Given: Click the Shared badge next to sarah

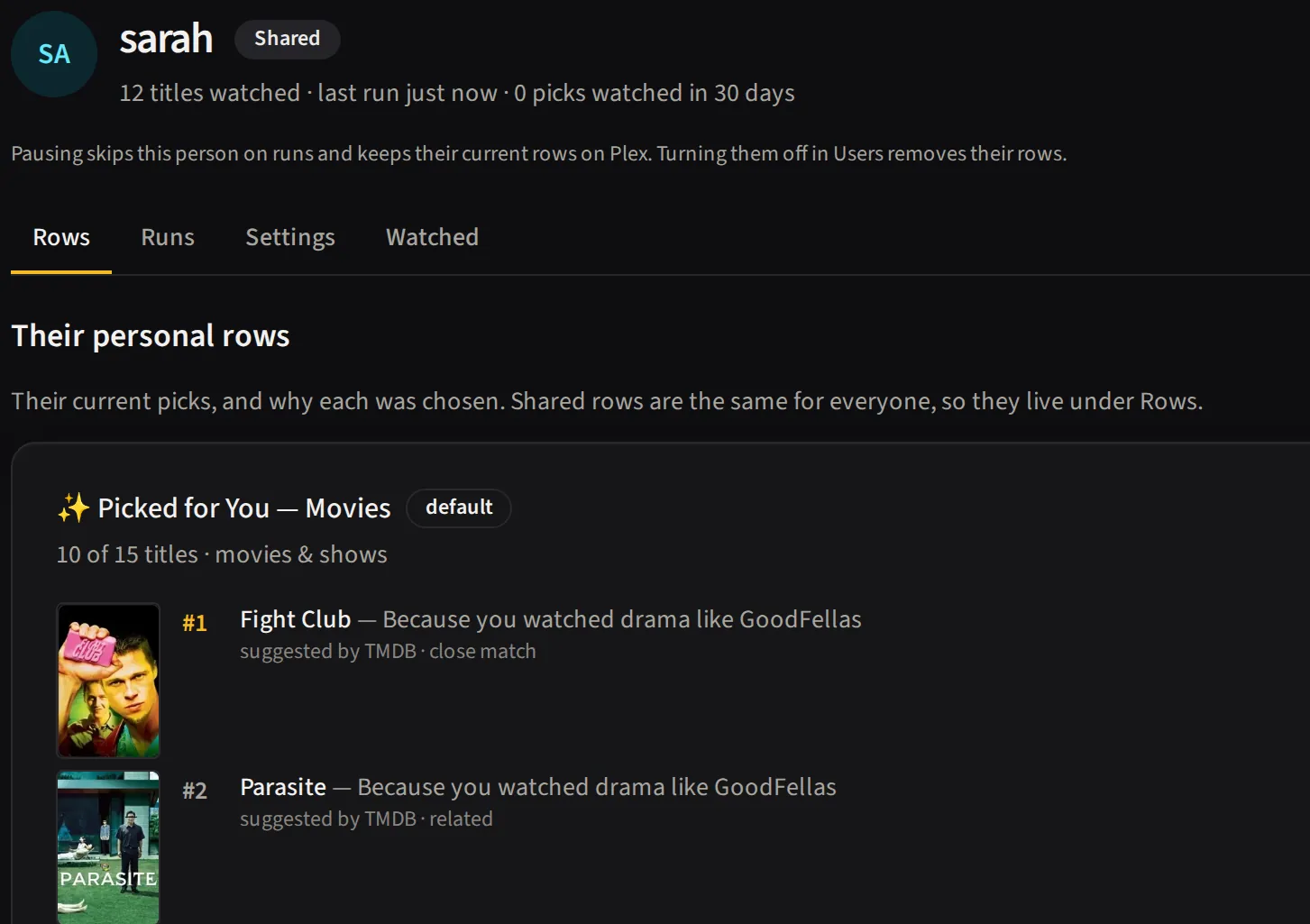Looking at the screenshot, I should [287, 39].
